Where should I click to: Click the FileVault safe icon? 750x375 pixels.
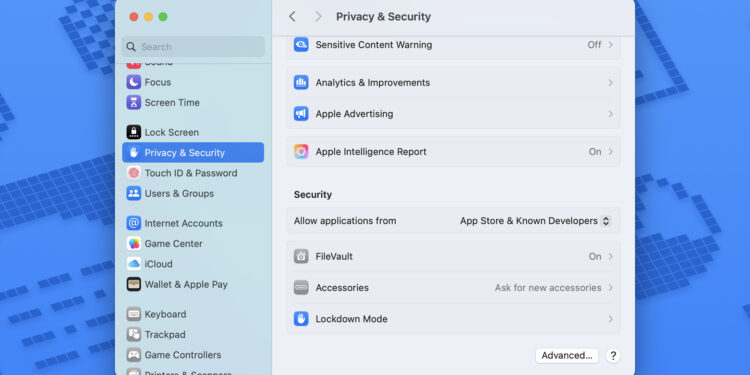pos(301,256)
